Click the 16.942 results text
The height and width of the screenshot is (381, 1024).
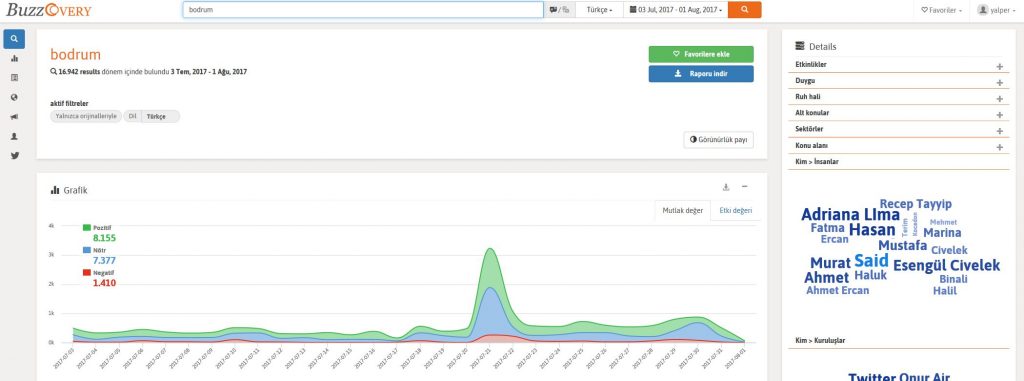tap(79, 72)
